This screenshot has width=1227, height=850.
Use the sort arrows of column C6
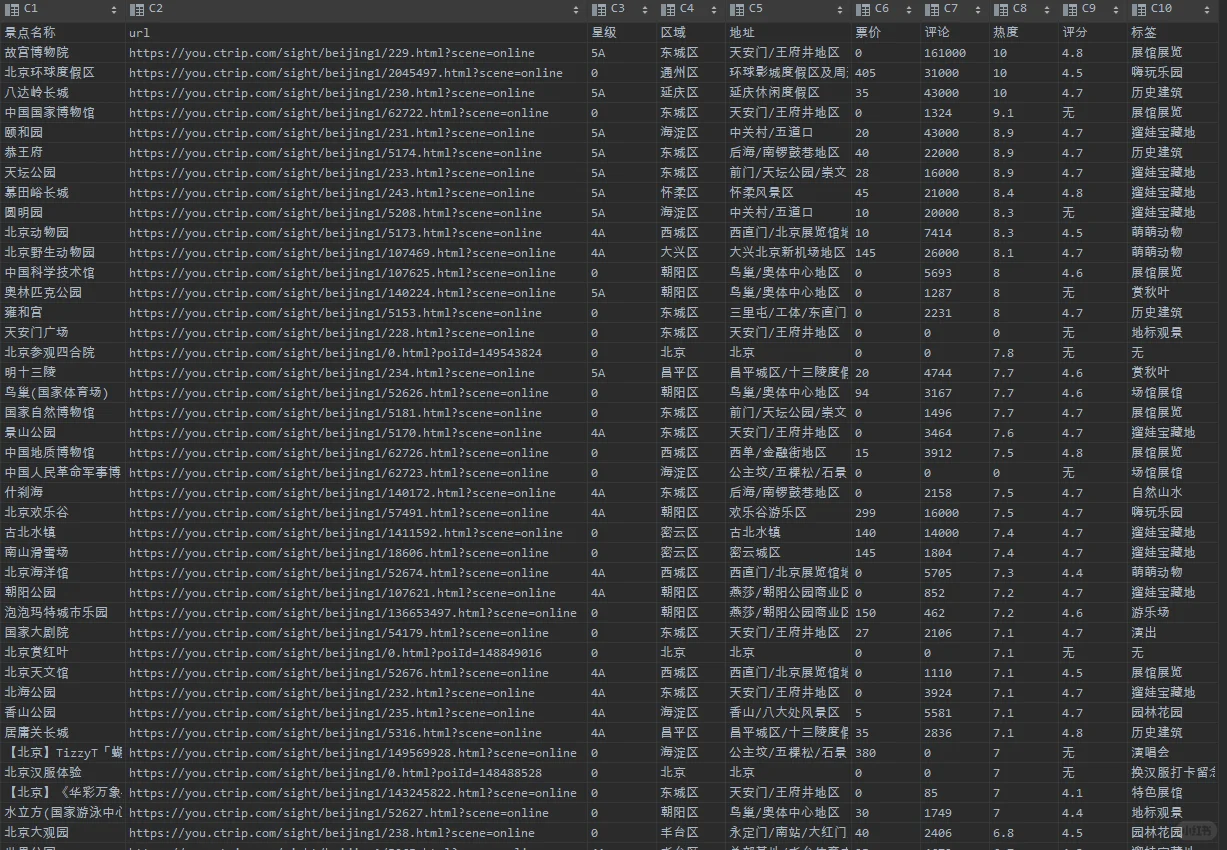coord(909,10)
